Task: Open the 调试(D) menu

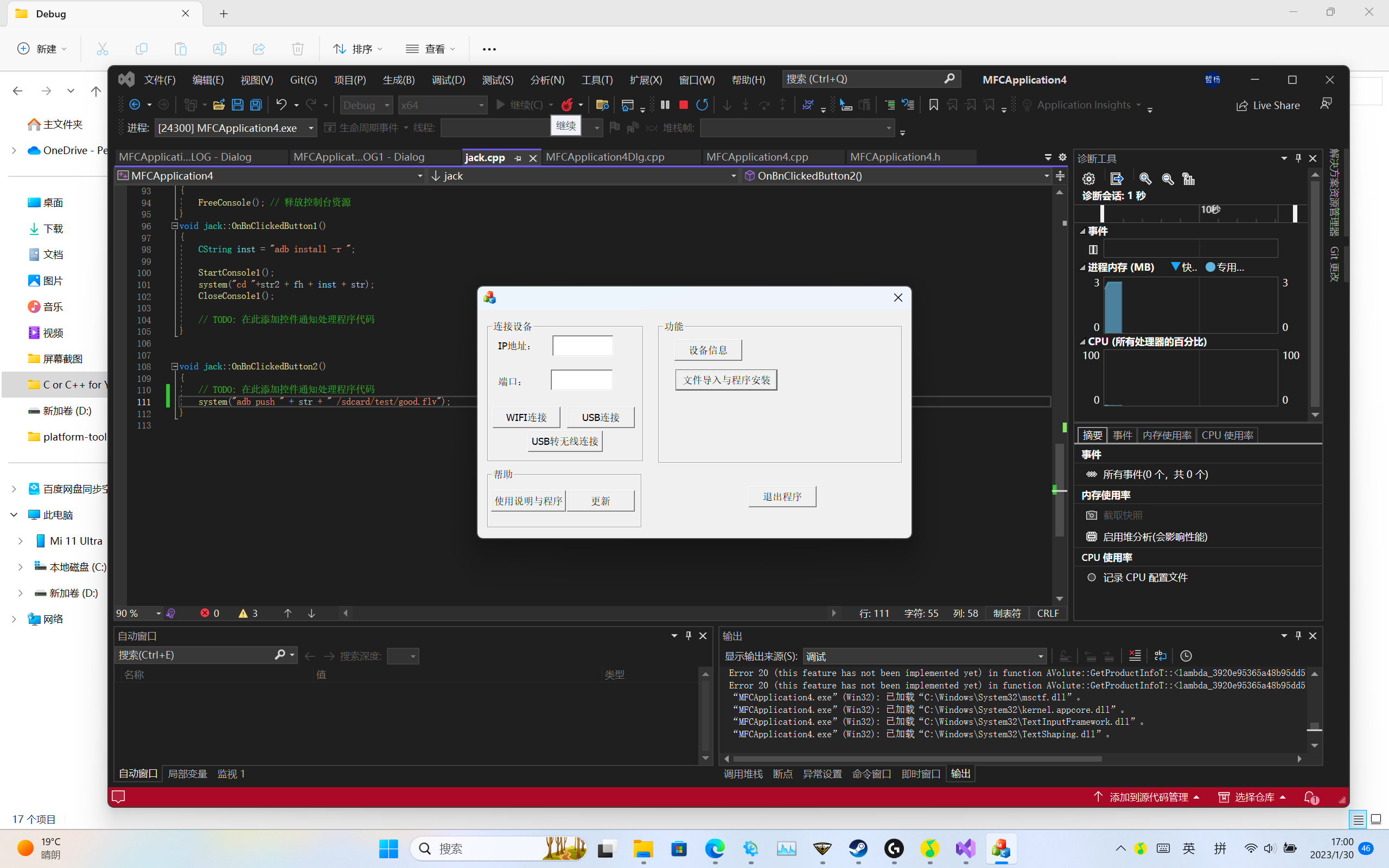Action: pos(448,80)
